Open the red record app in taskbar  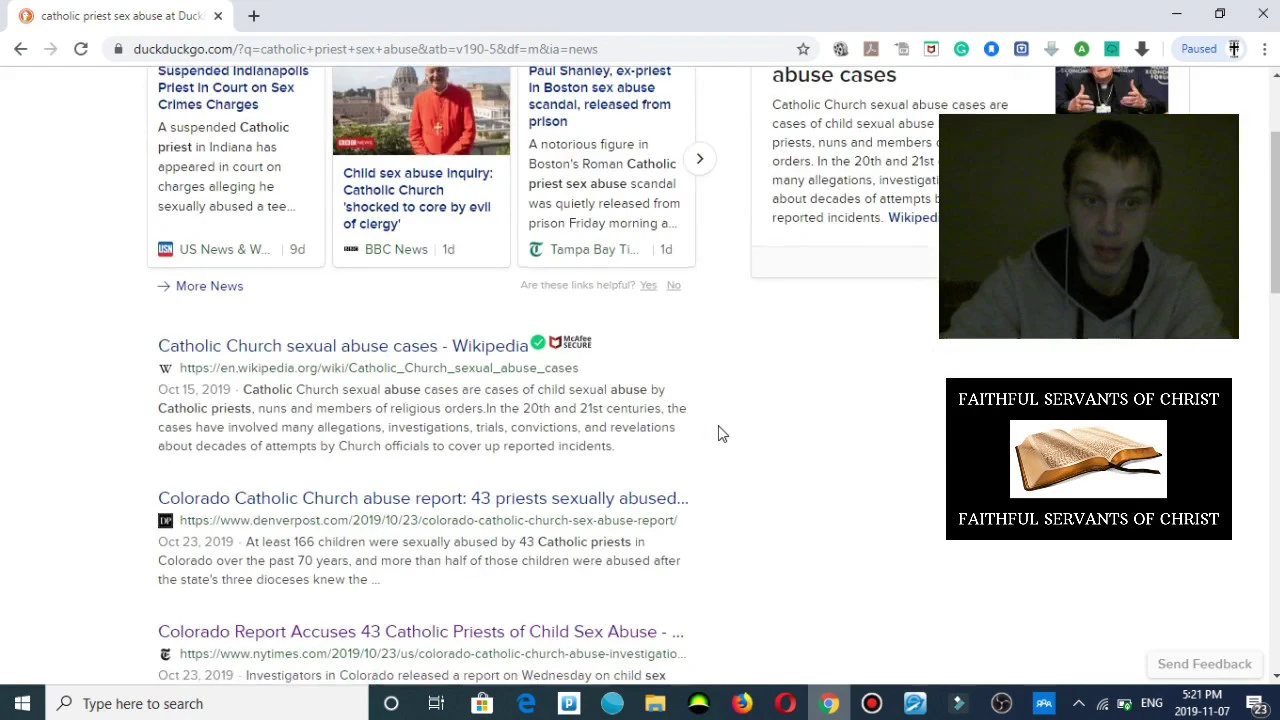[872, 703]
